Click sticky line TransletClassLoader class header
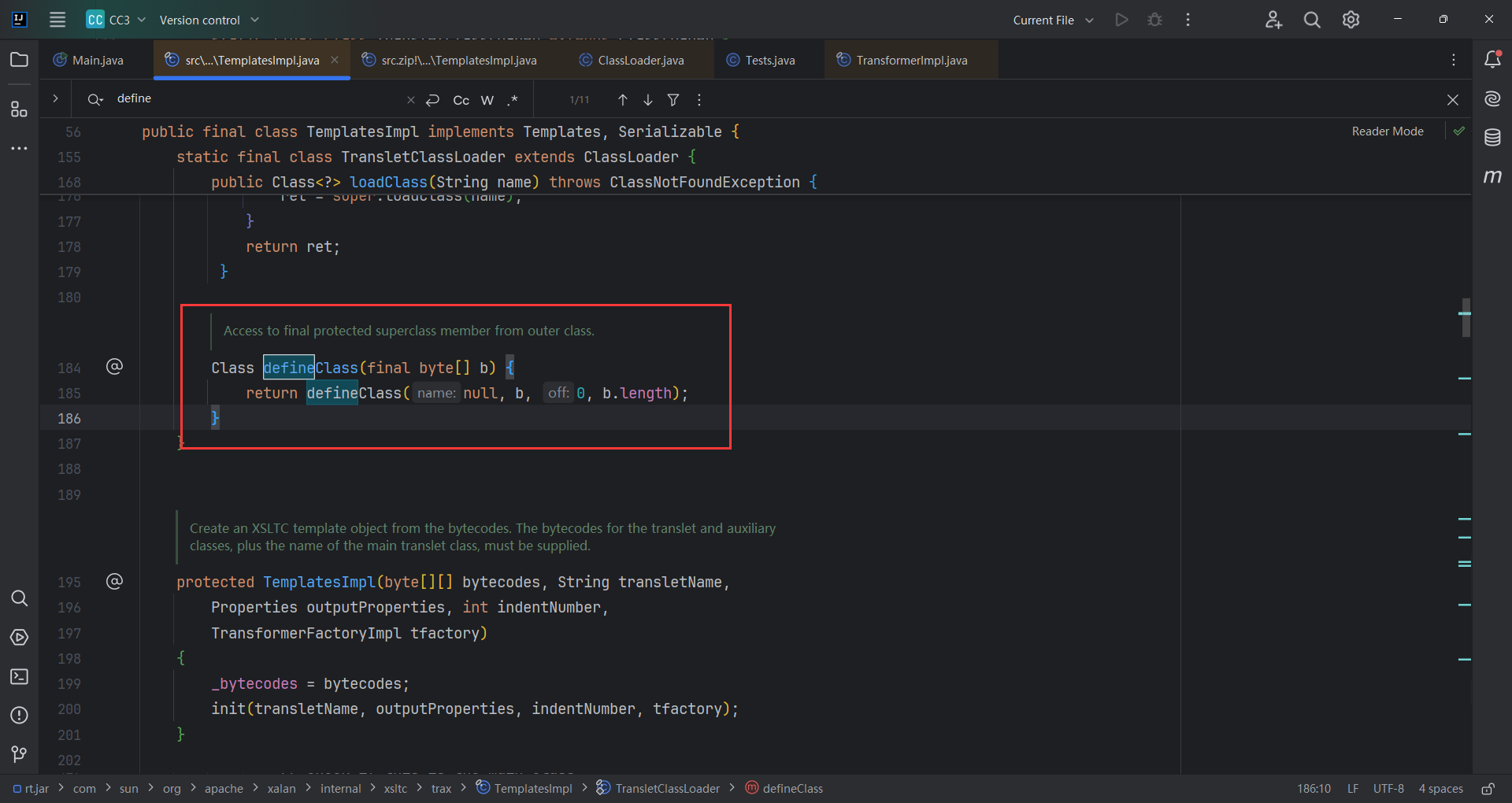This screenshot has width=1512, height=803. coord(435,157)
